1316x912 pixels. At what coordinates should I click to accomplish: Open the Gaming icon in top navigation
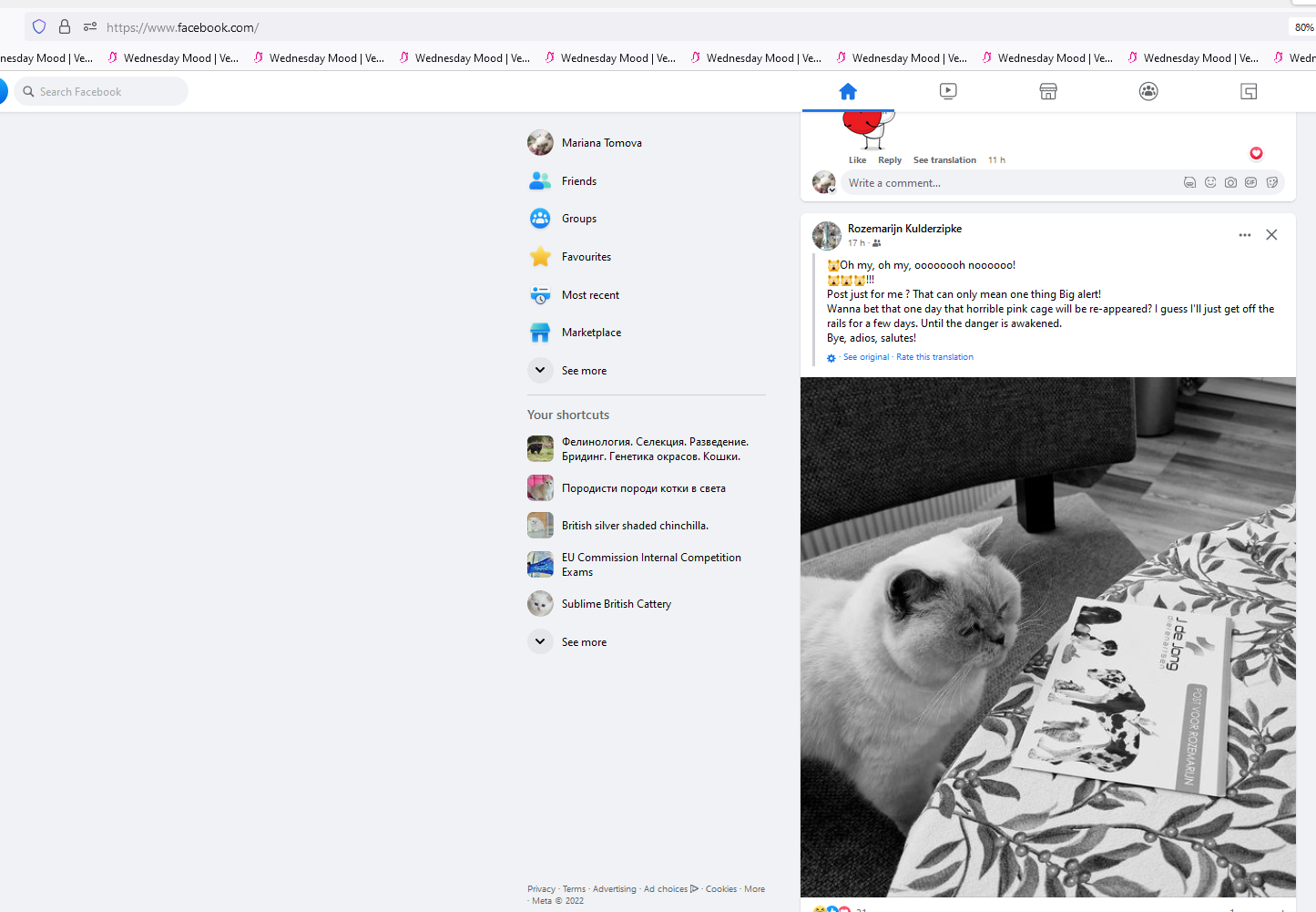point(1249,91)
